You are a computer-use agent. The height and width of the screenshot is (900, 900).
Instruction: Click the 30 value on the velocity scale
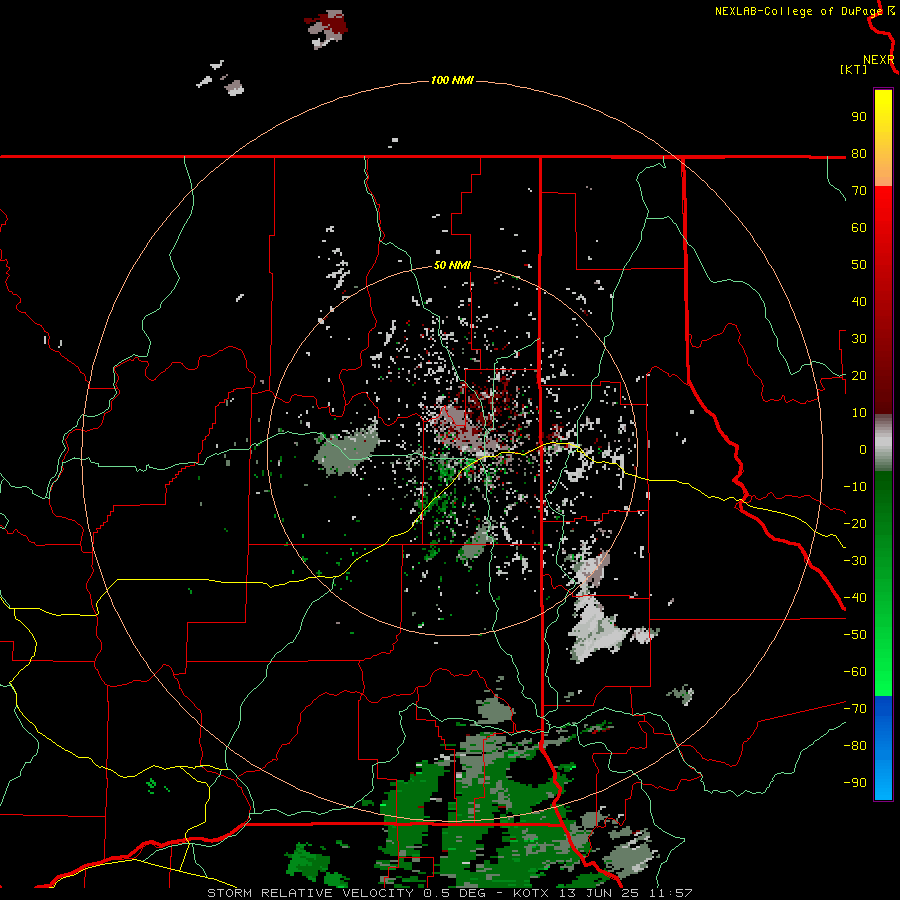[x=859, y=339]
